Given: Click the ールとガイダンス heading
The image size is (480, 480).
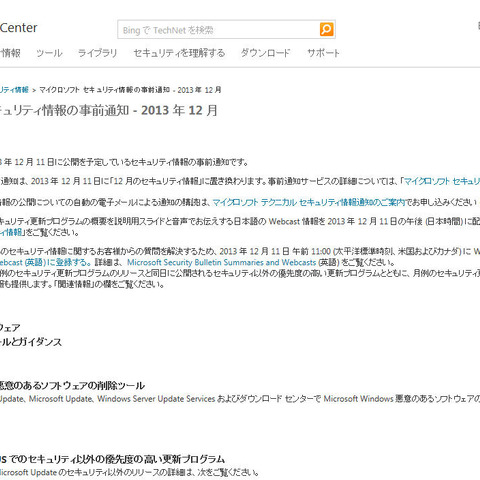Looking at the screenshot, I should coord(31,342).
